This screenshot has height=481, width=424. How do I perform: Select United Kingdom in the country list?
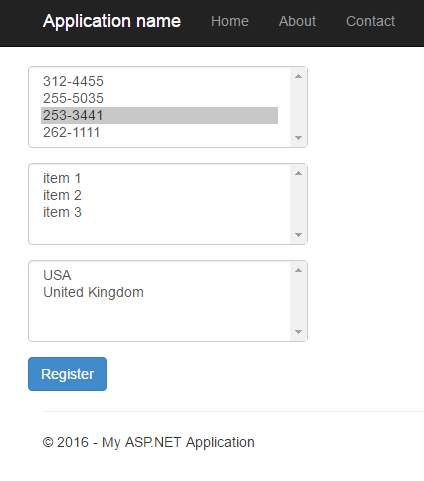pyautogui.click(x=159, y=292)
